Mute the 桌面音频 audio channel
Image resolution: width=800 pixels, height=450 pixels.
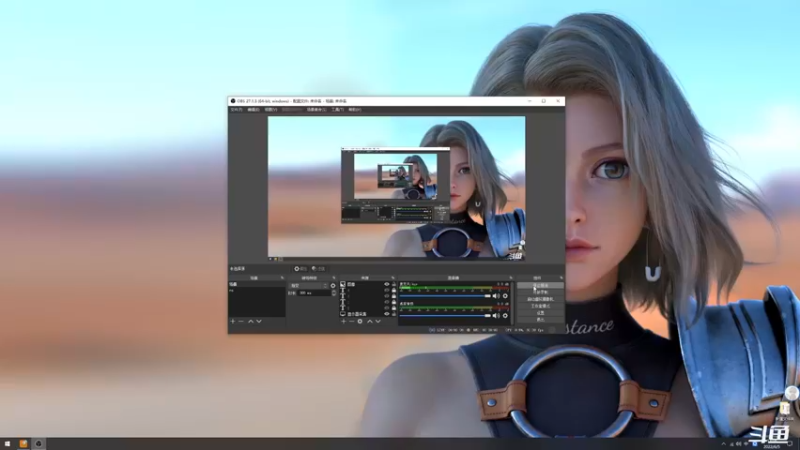pyautogui.click(x=495, y=316)
